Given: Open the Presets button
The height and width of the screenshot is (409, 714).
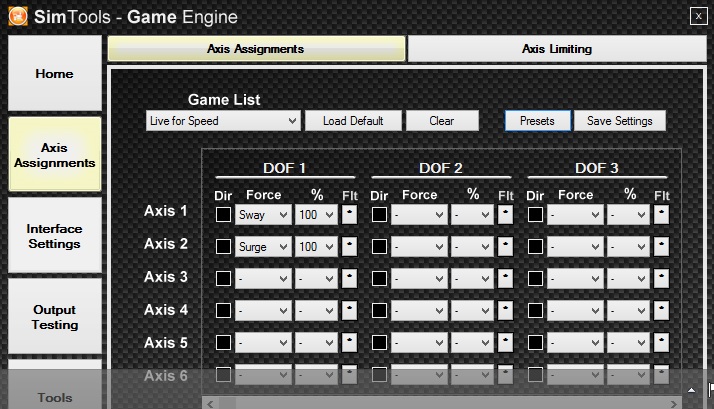Looking at the screenshot, I should pyautogui.click(x=537, y=121).
